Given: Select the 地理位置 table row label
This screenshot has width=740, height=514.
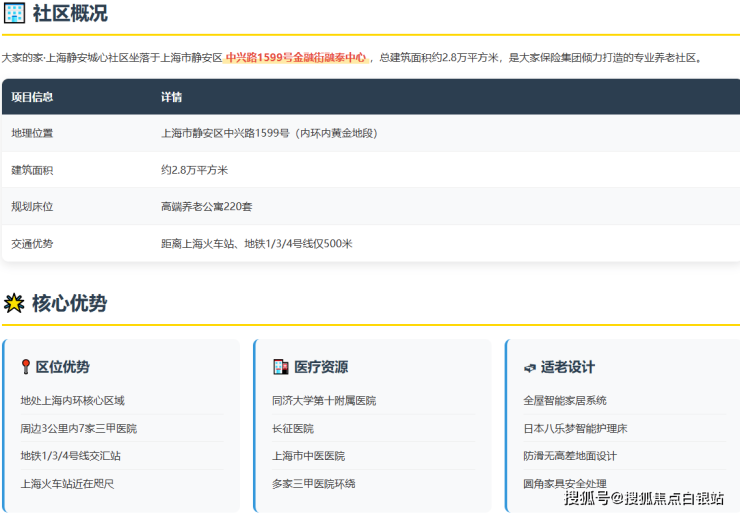Looking at the screenshot, I should (32, 133).
